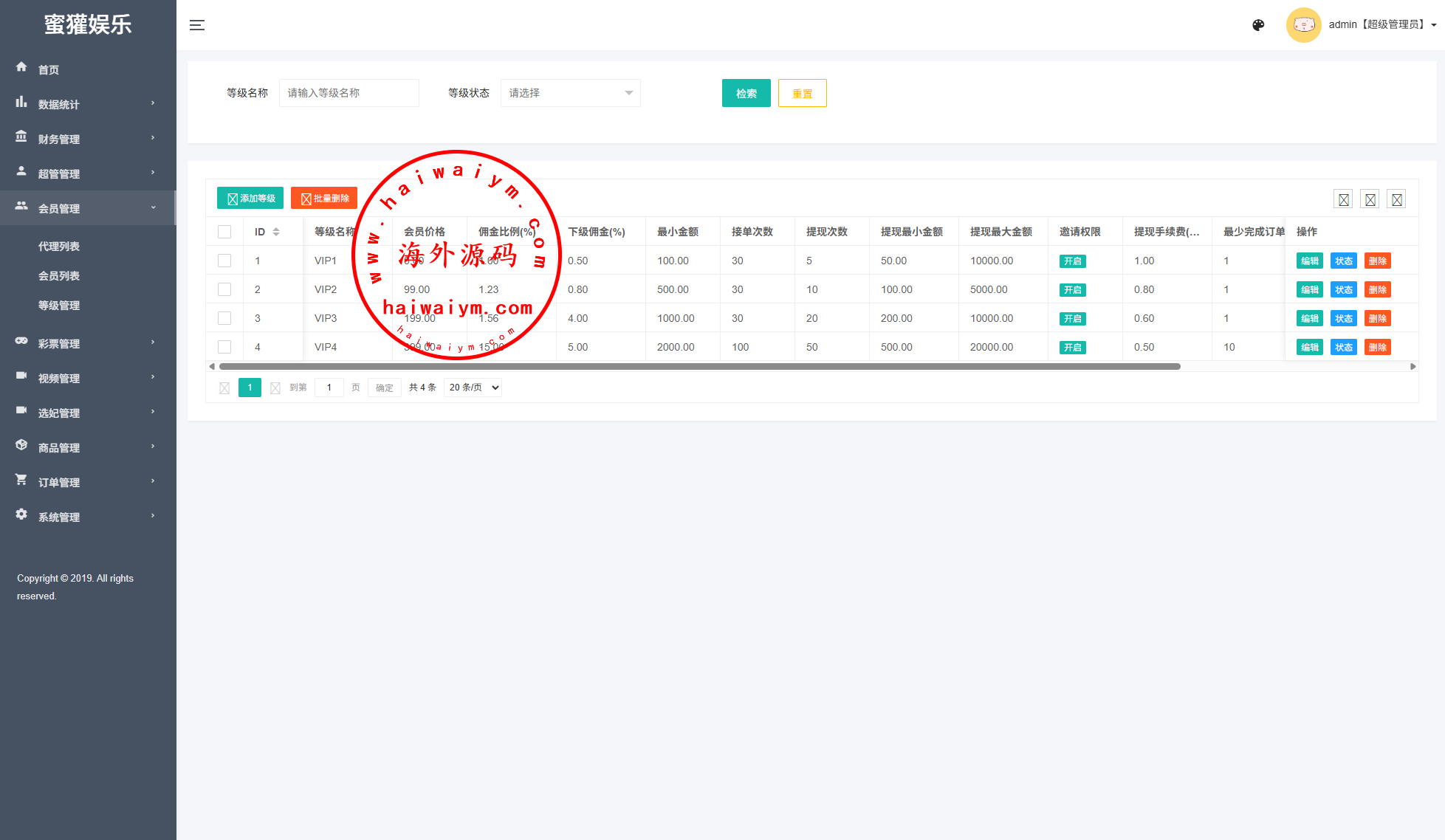Check the VIP1 row checkbox

pyautogui.click(x=224, y=261)
